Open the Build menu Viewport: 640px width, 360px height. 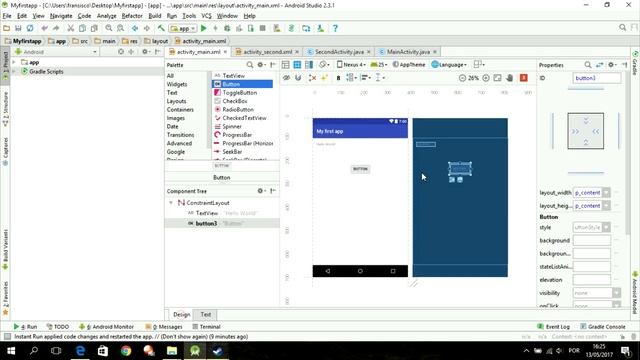tap(155, 16)
